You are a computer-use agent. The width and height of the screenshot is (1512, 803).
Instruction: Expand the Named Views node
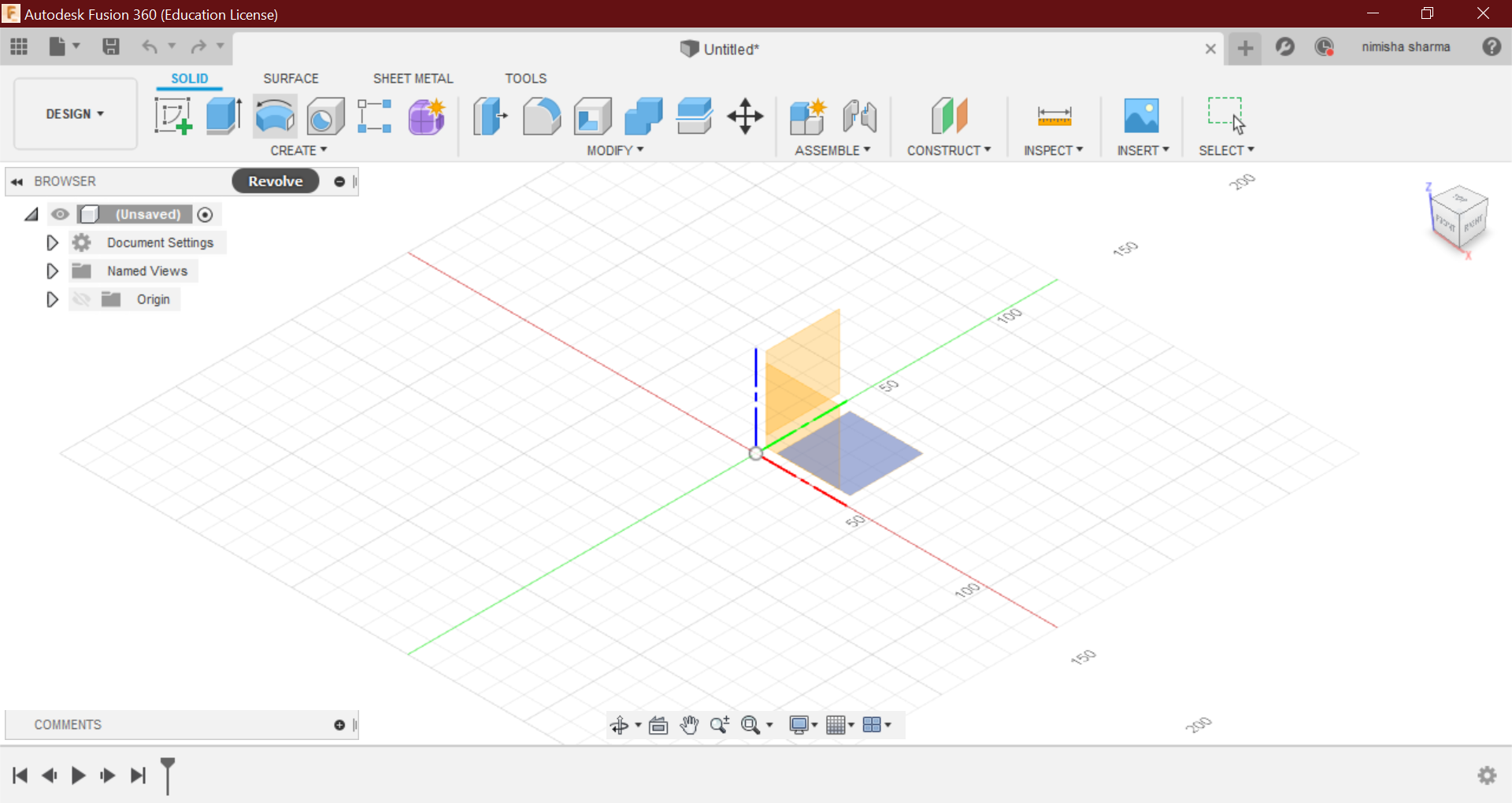coord(52,271)
